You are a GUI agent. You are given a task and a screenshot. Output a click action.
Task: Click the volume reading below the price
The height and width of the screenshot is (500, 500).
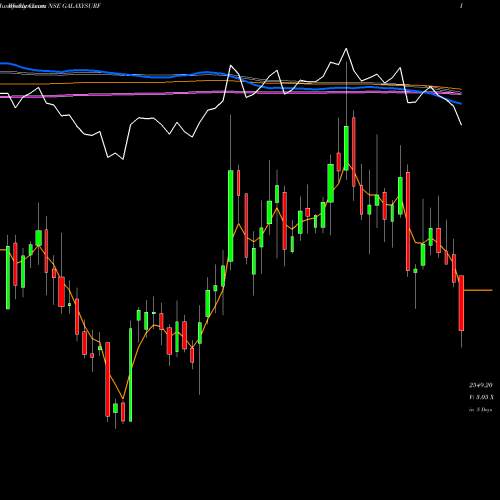pos(481,397)
